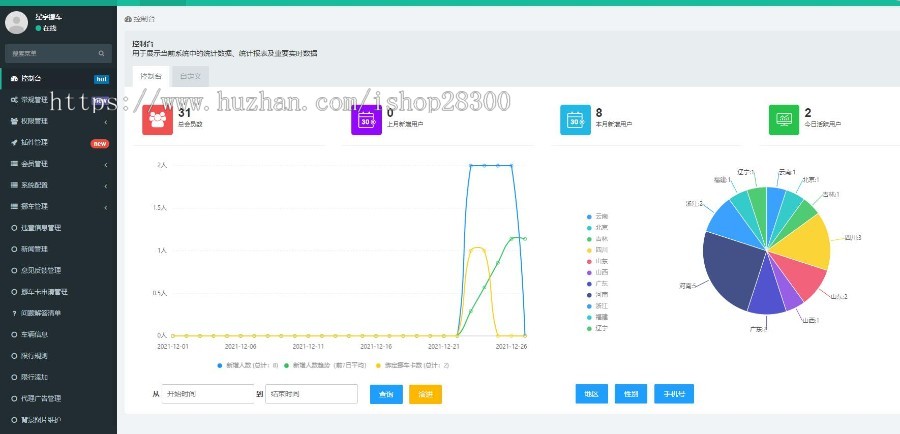Click the 常规管理 gears icon in sidebar
The width and height of the screenshot is (900, 434).
[x=14, y=100]
